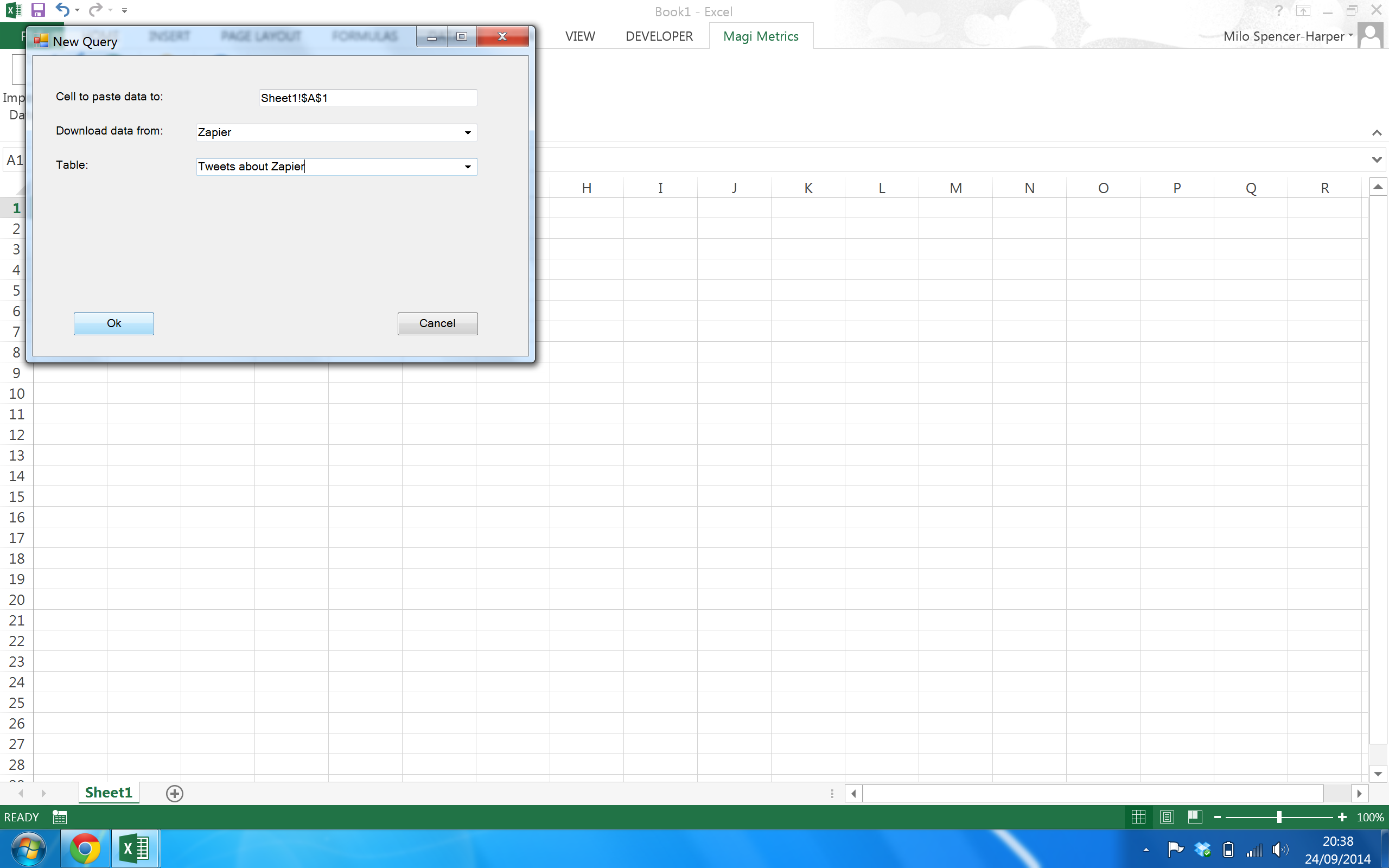Viewport: 1389px width, 868px height.
Task: Click the Redo arrow icon
Action: (95, 10)
